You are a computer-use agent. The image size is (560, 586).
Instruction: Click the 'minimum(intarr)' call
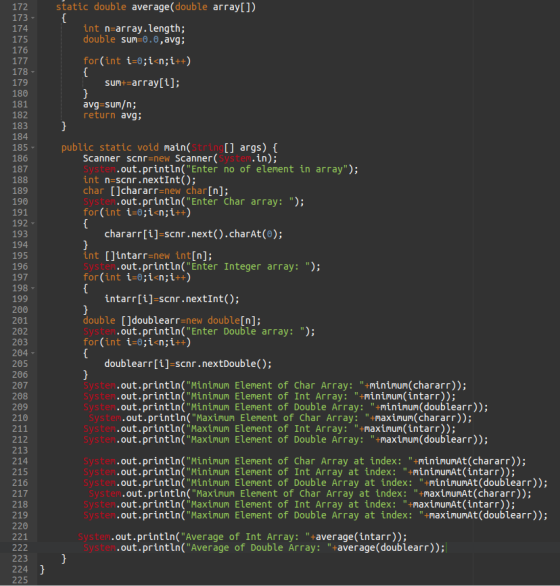404,397
